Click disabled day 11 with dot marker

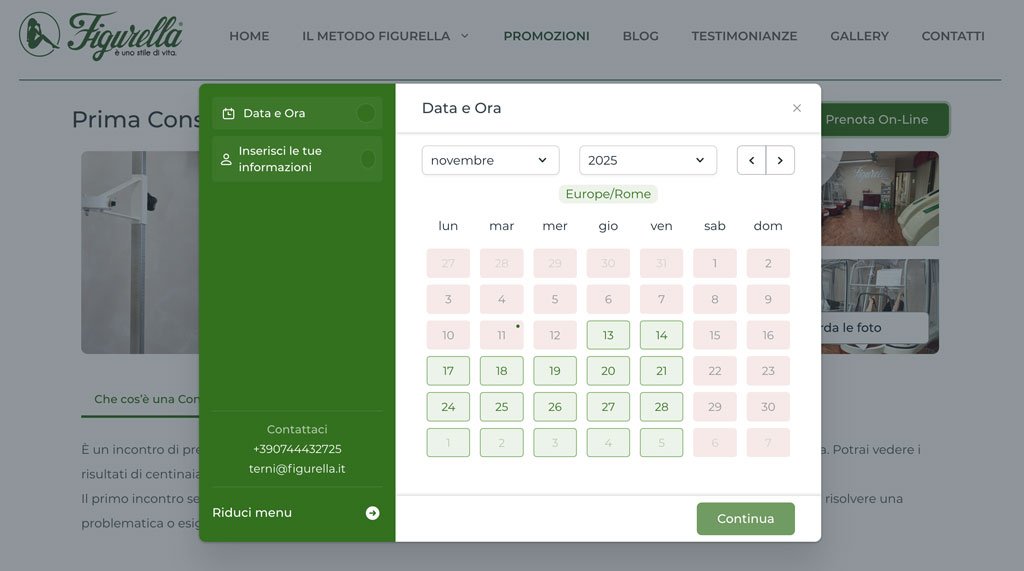pyautogui.click(x=502, y=335)
